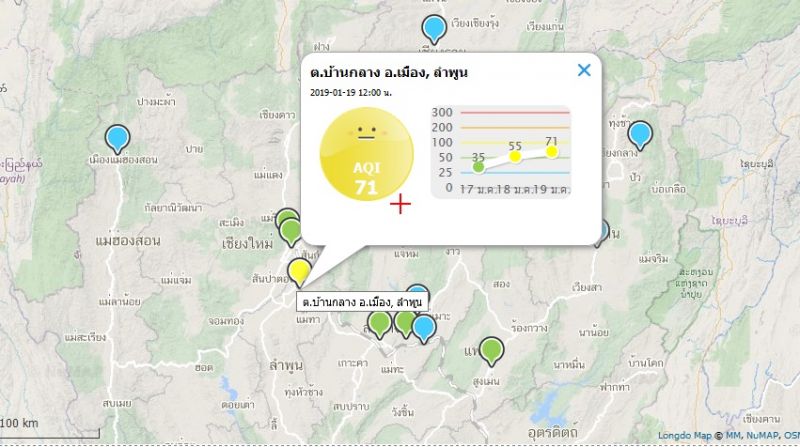Select the green marker pair at Chiang Mai

pyautogui.click(x=289, y=227)
